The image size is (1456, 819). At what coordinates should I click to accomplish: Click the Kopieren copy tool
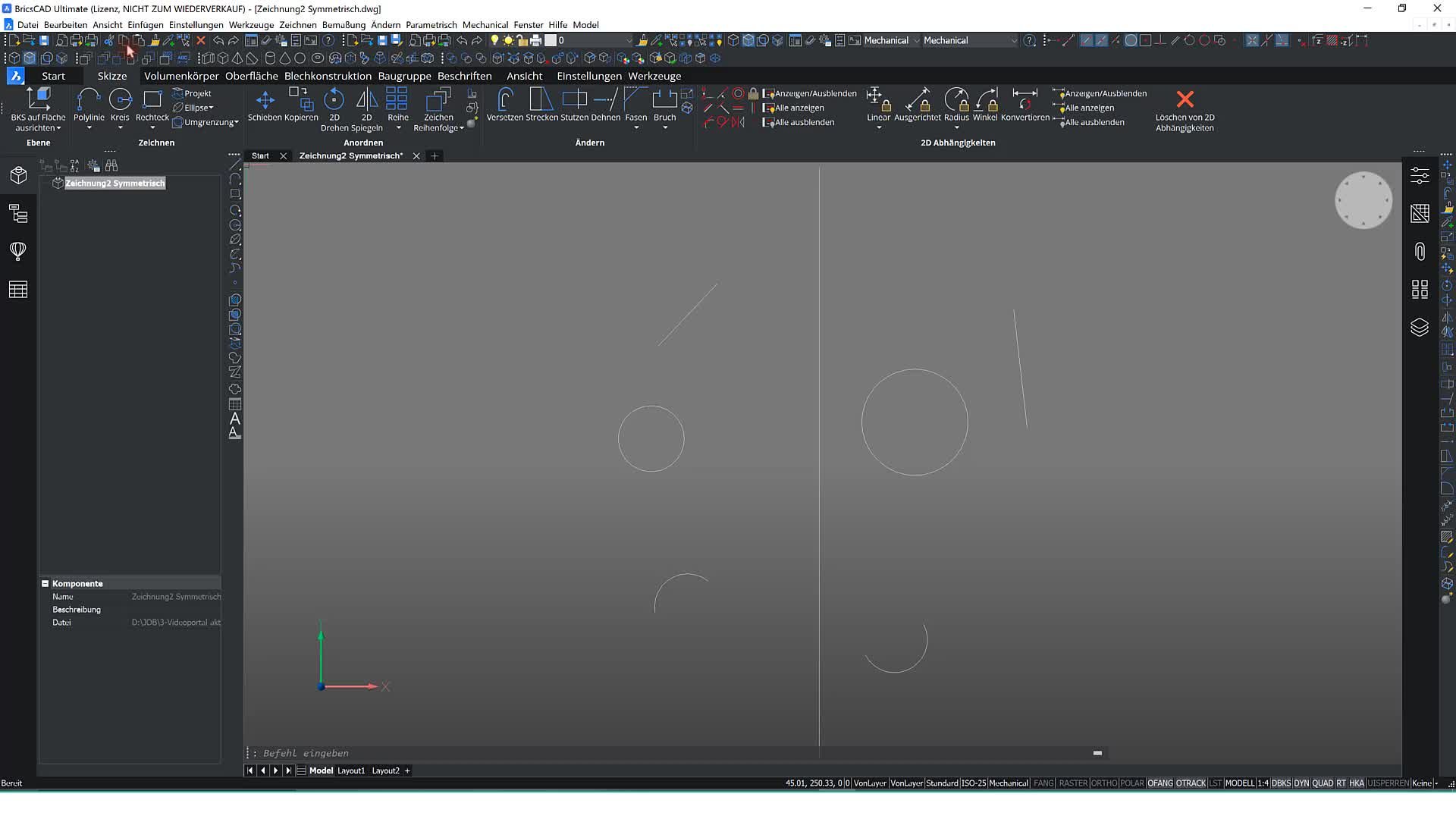pyautogui.click(x=301, y=105)
